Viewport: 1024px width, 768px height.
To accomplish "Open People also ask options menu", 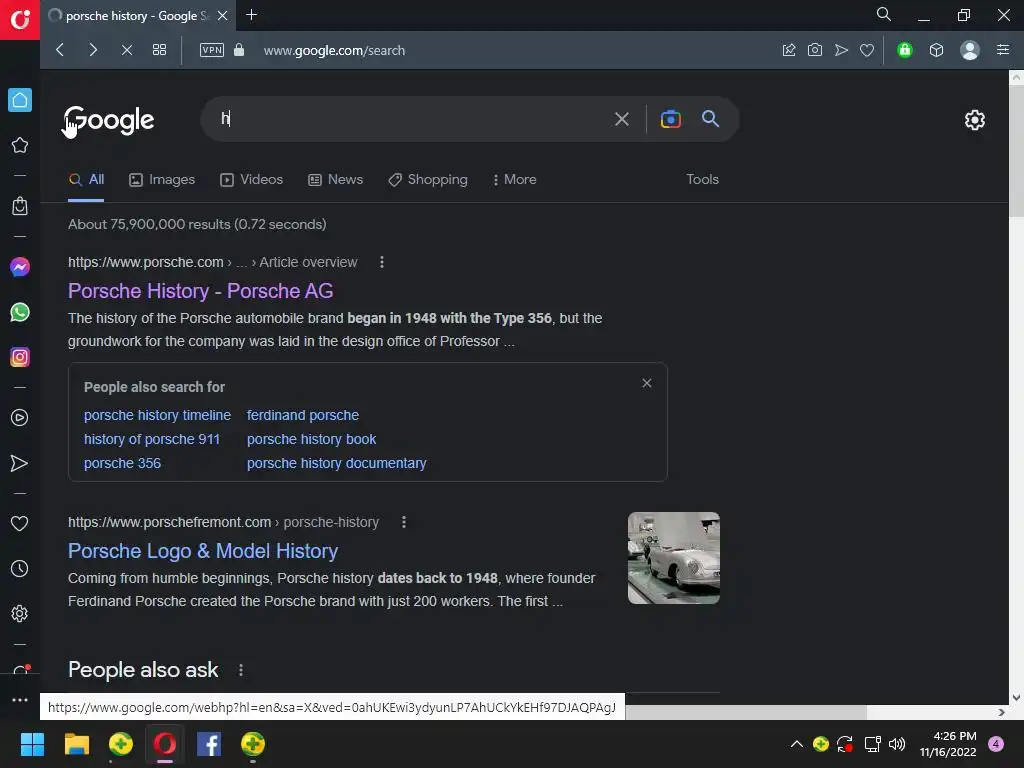I will [x=241, y=670].
